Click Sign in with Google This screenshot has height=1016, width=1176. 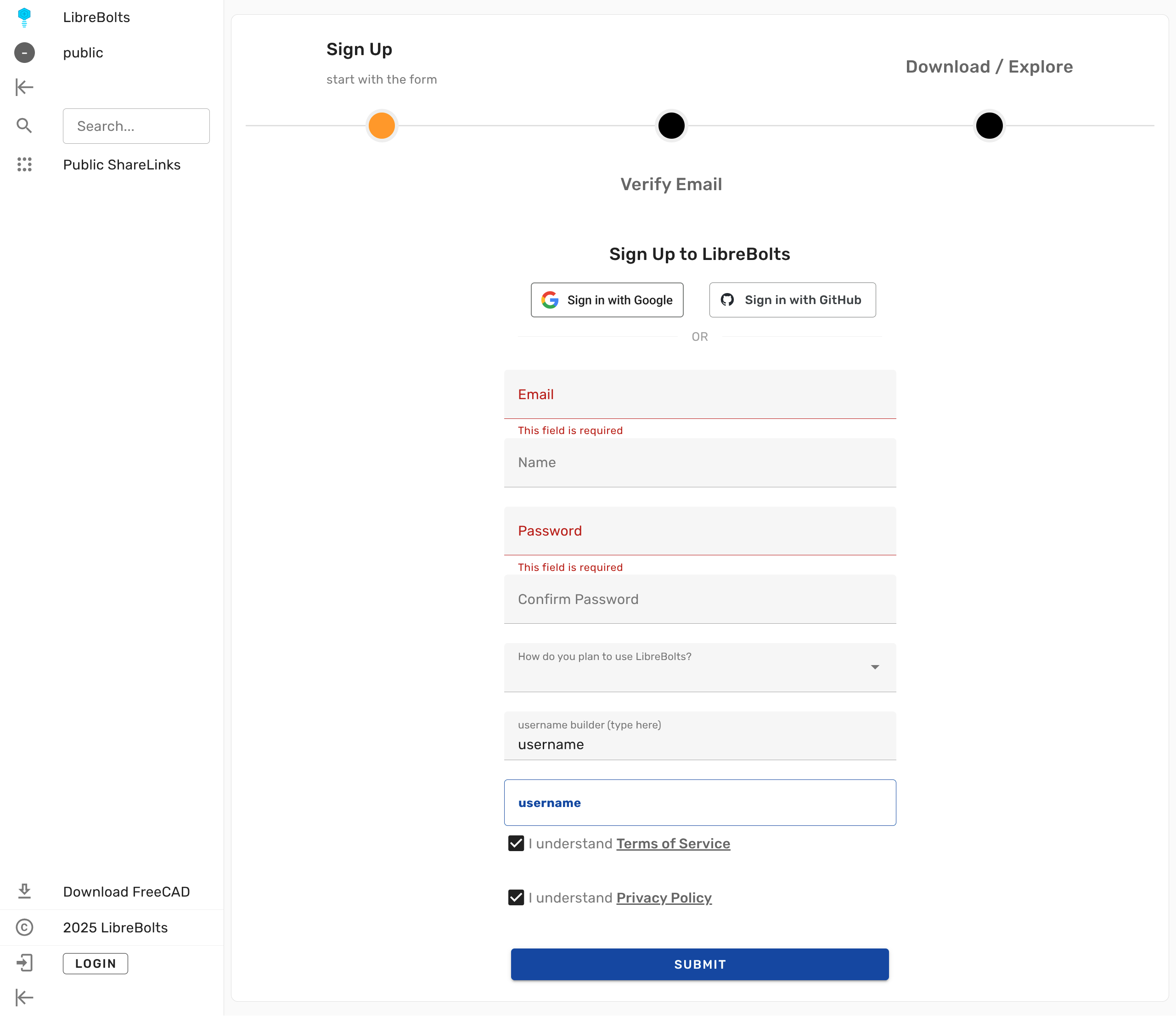click(x=607, y=299)
